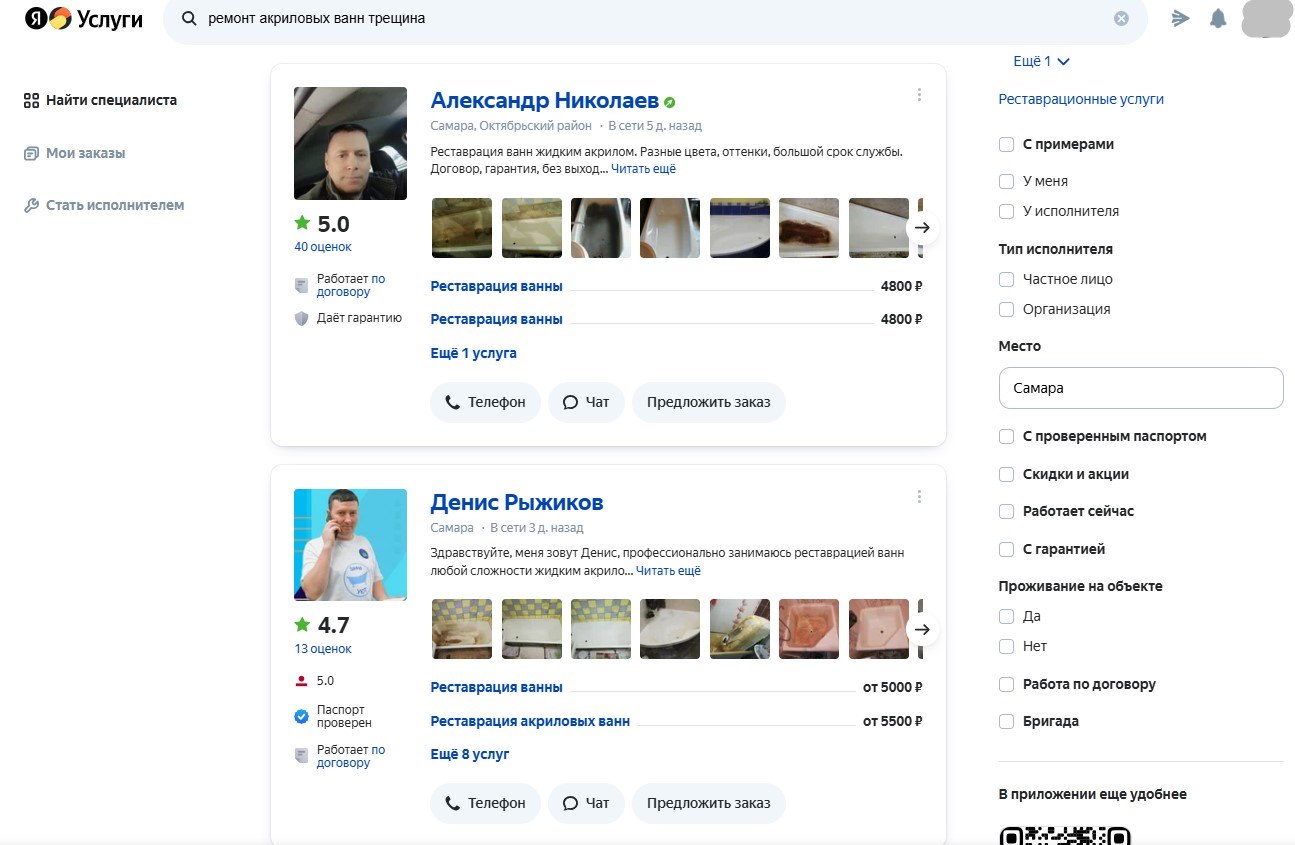Viewport: 1295px width, 845px height.
Task: Click the Yandex Услуги logo
Action: pos(84,19)
